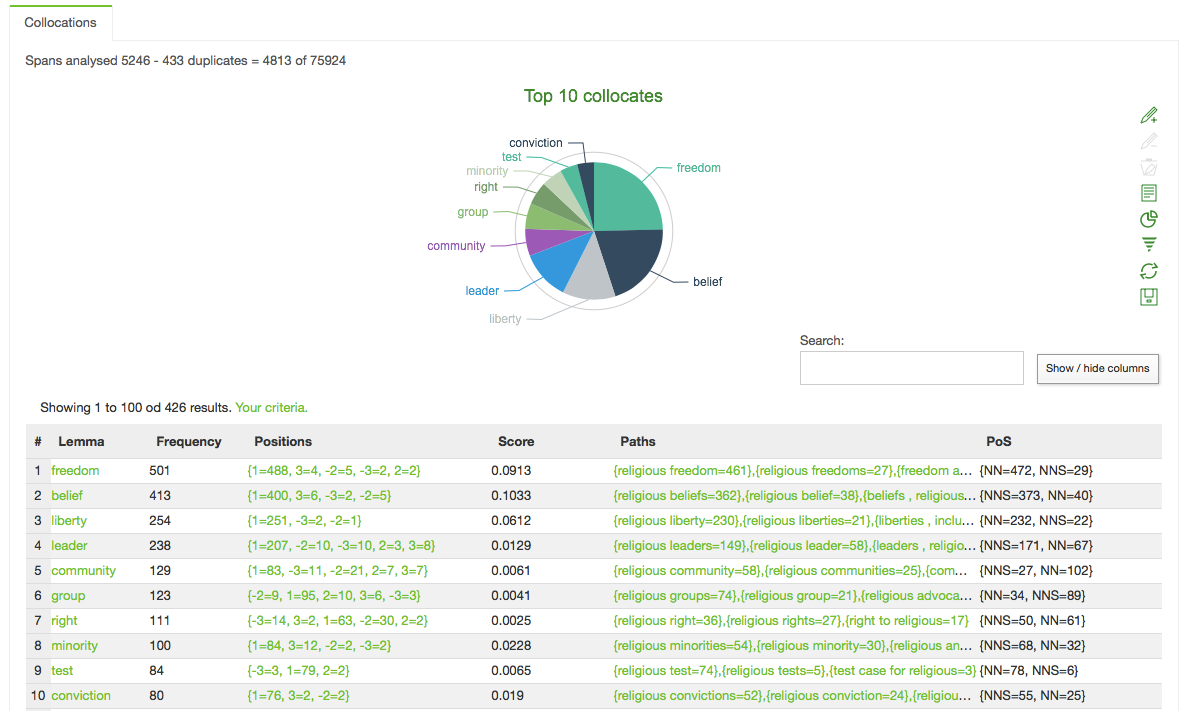Sort the table by Frequency column header
The height and width of the screenshot is (711, 1194).
click(x=189, y=441)
